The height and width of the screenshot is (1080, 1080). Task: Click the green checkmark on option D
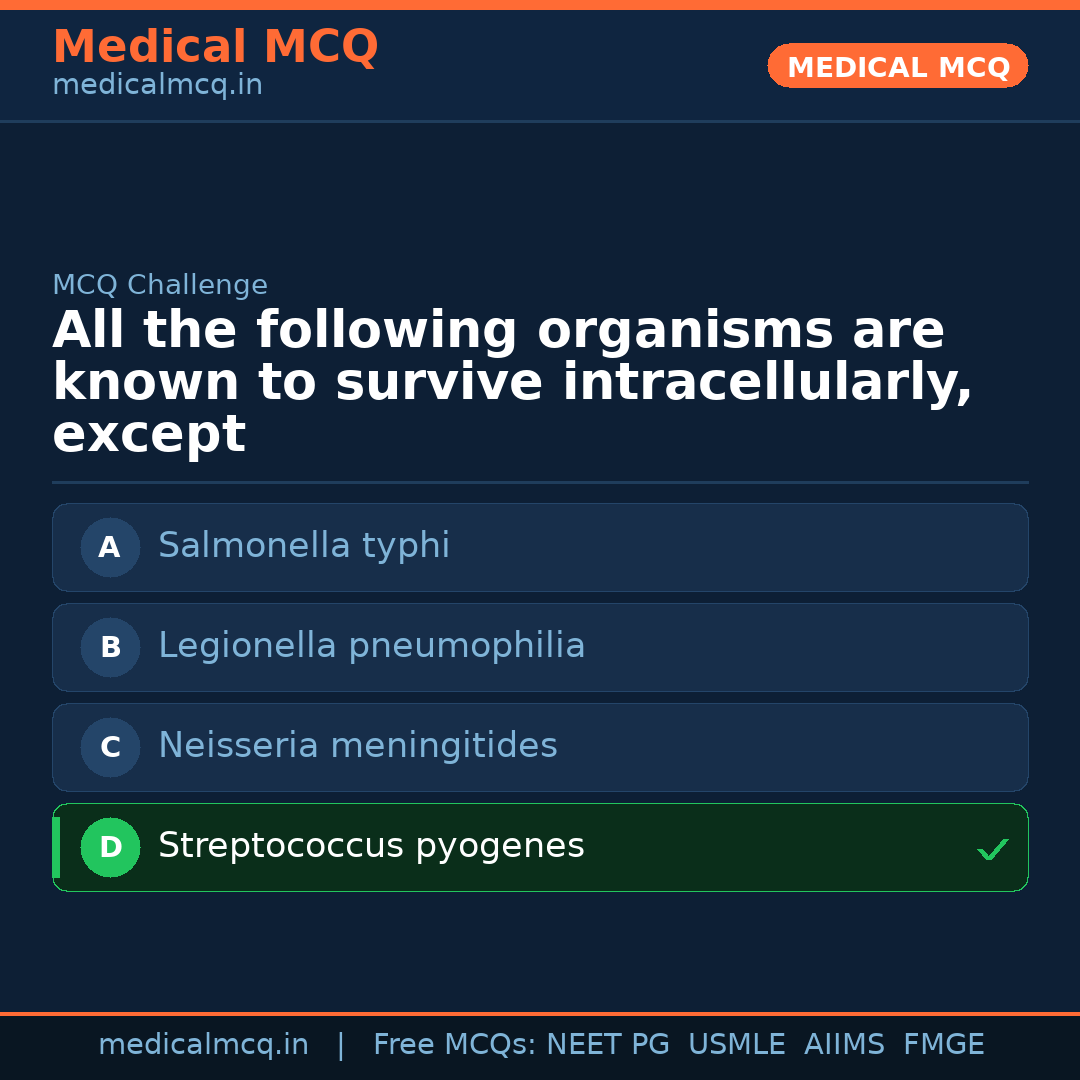pos(992,849)
